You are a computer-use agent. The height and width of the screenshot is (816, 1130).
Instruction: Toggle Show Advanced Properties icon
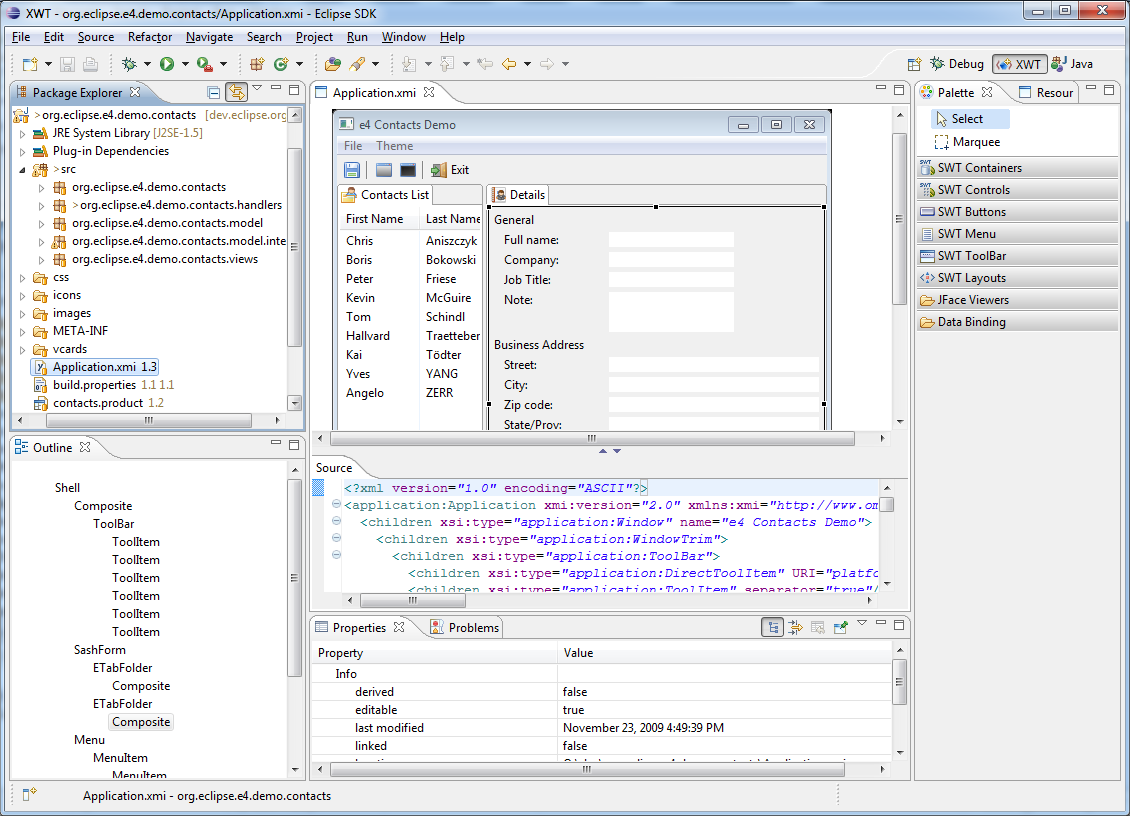tap(795, 628)
